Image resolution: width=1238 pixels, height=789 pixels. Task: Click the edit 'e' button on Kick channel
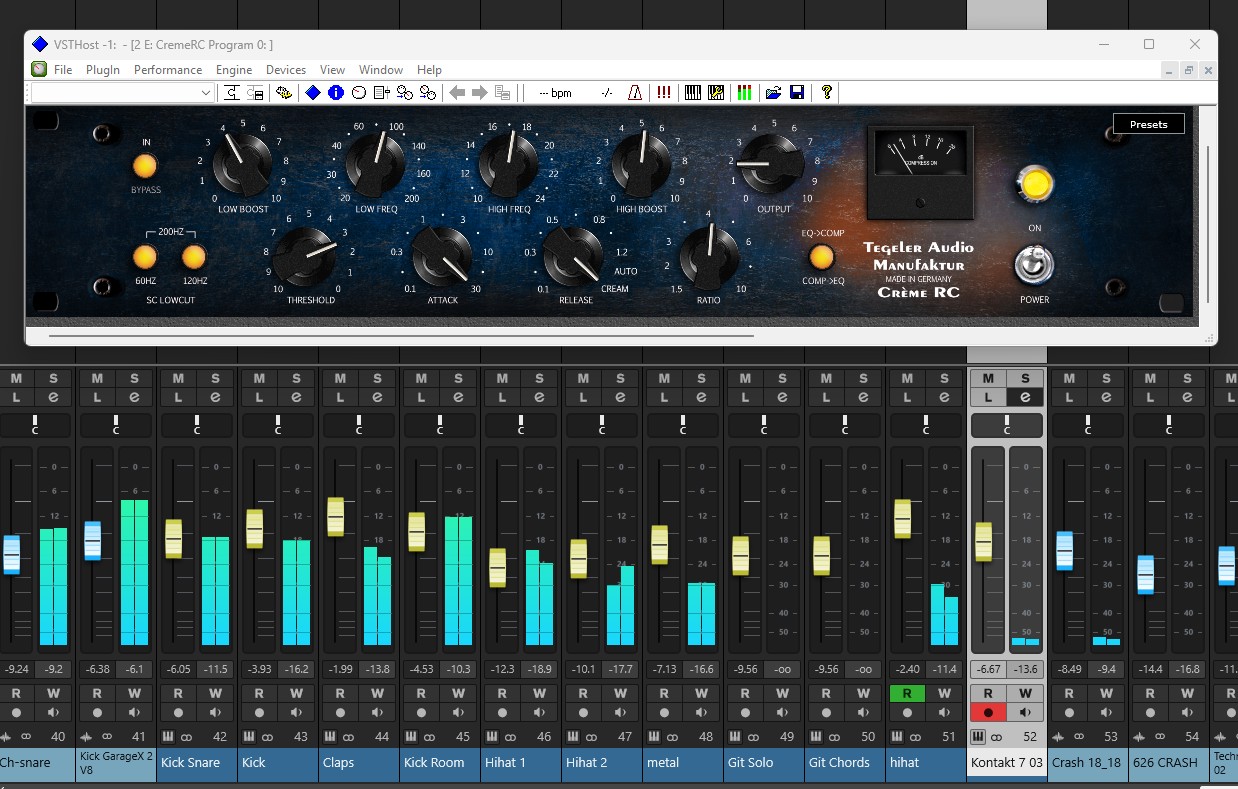click(297, 397)
